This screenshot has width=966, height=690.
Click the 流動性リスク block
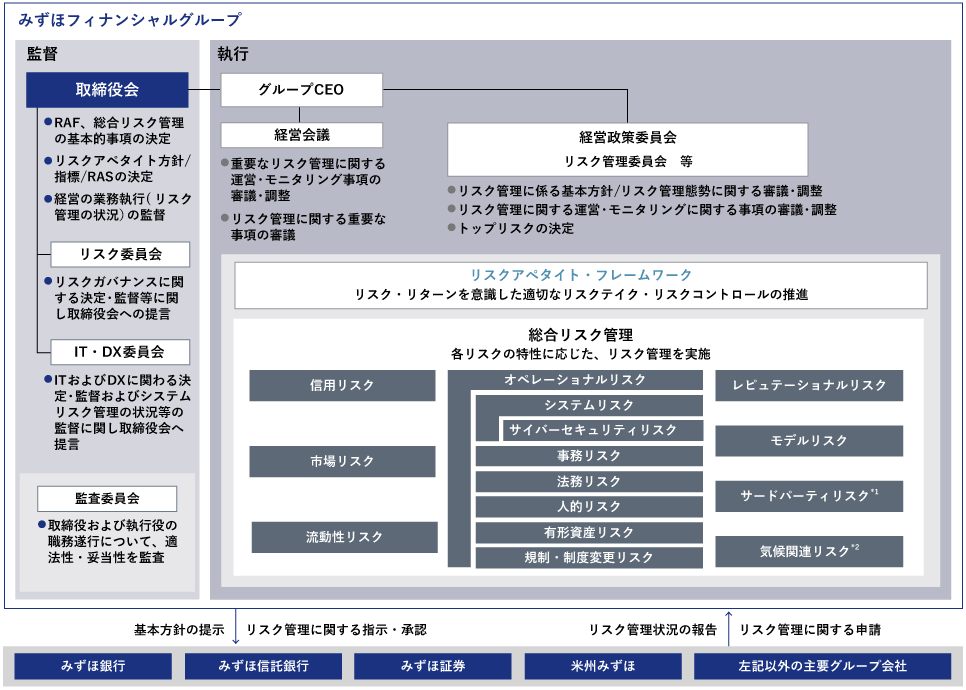pos(344,537)
